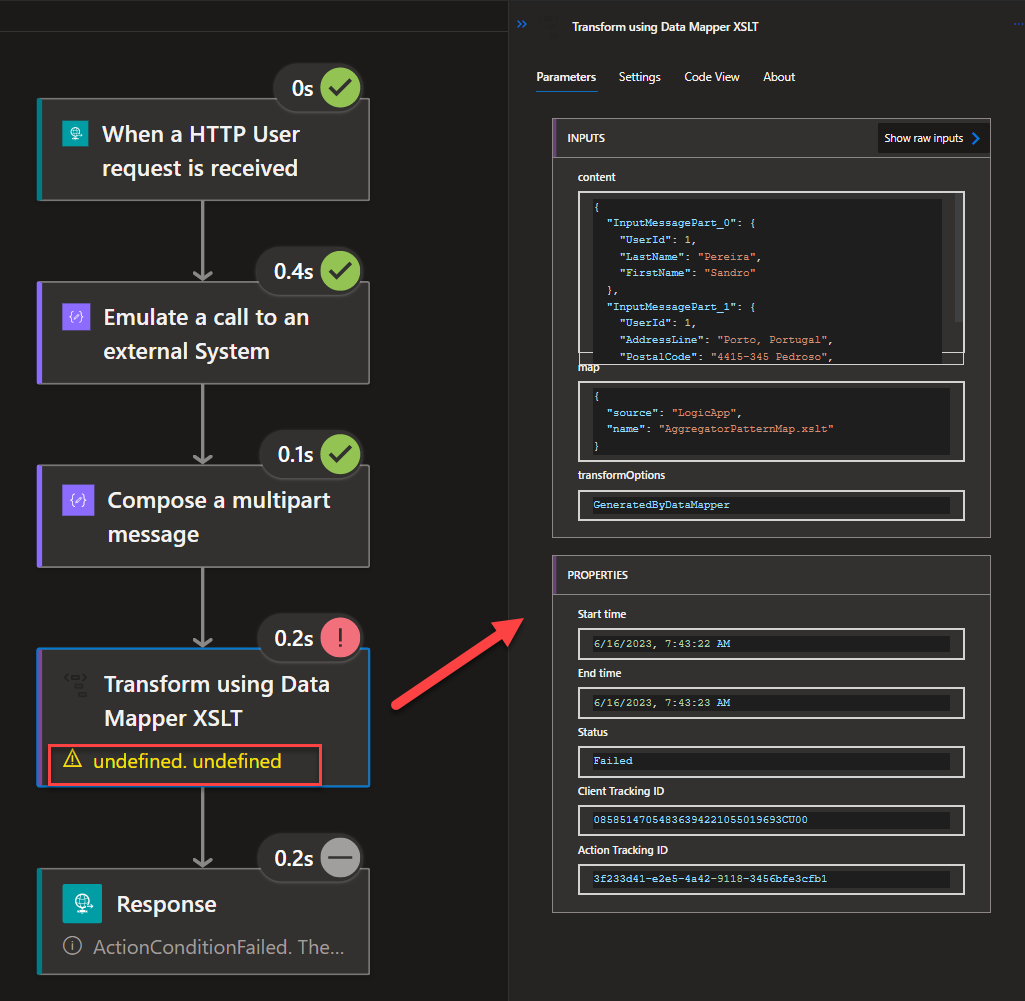Click the red failed status badge

340,638
